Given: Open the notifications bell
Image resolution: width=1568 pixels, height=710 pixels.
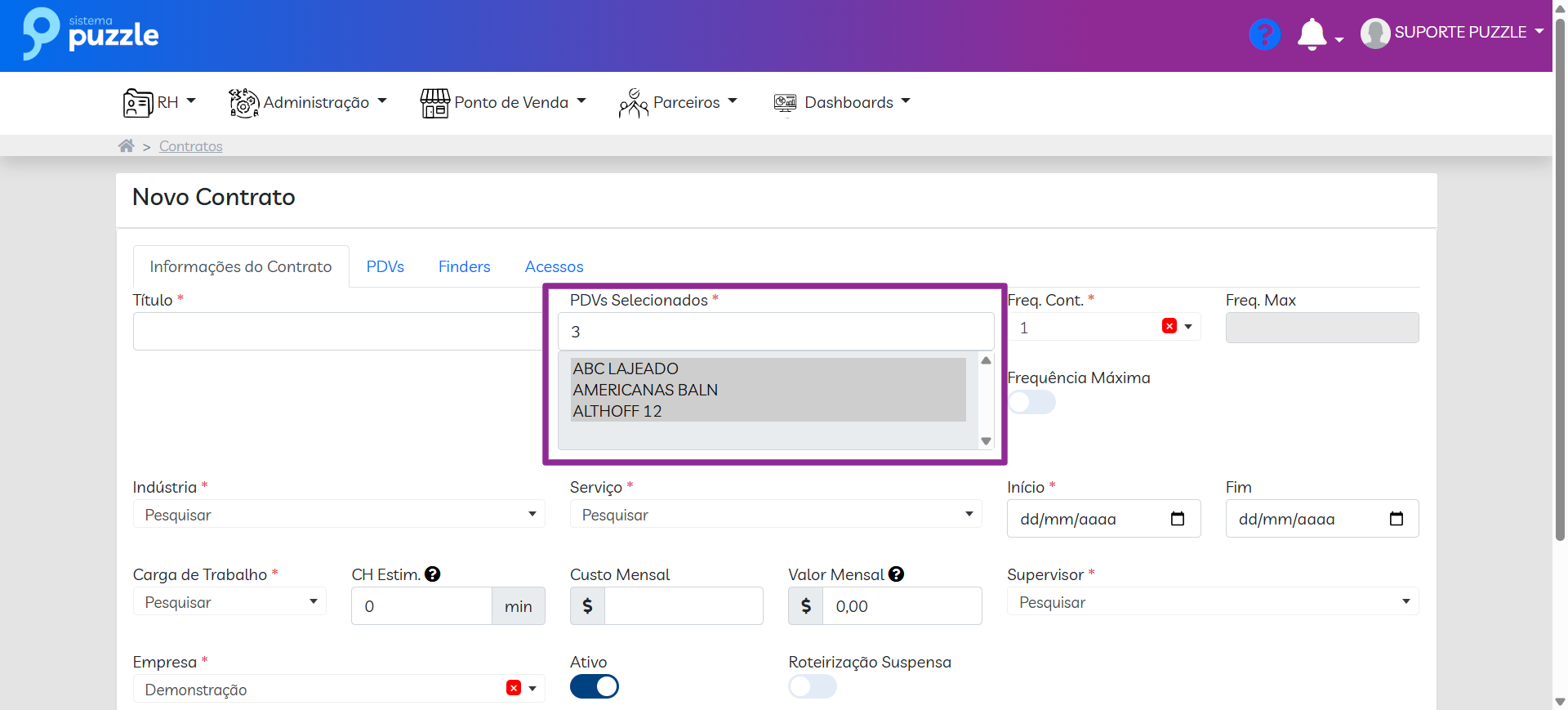Looking at the screenshot, I should tap(1312, 34).
